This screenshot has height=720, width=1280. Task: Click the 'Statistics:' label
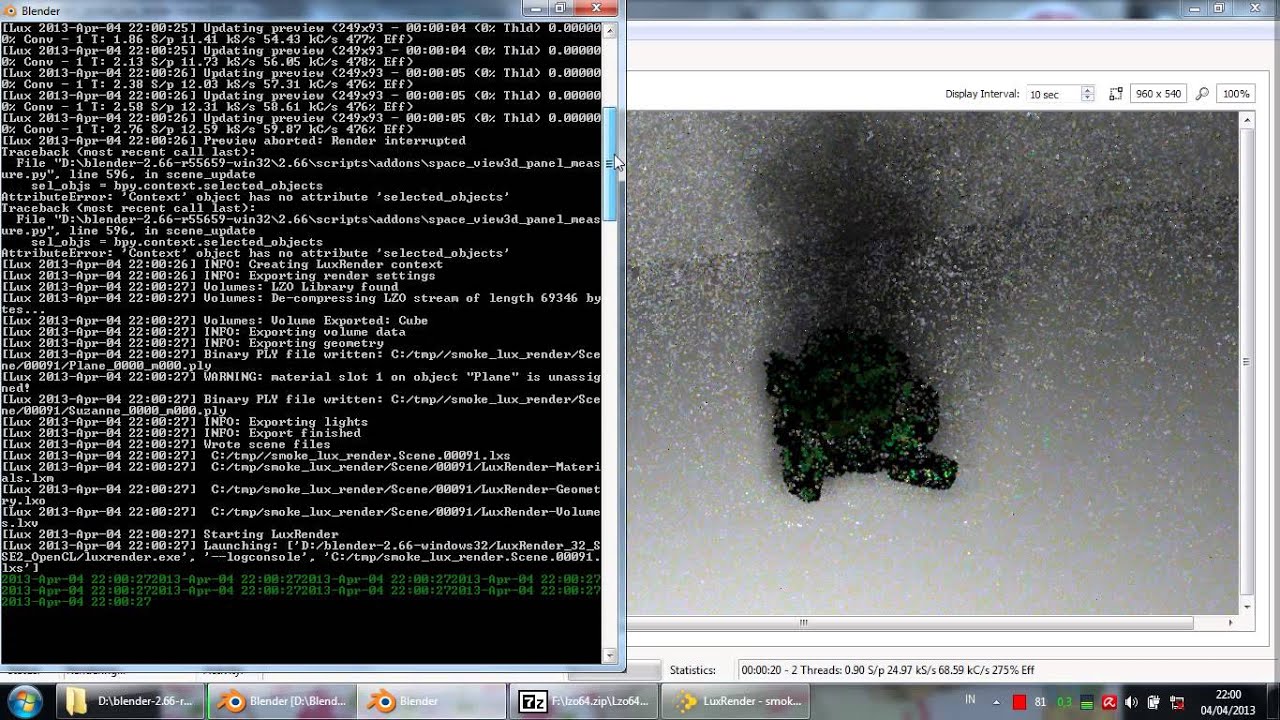pos(693,670)
